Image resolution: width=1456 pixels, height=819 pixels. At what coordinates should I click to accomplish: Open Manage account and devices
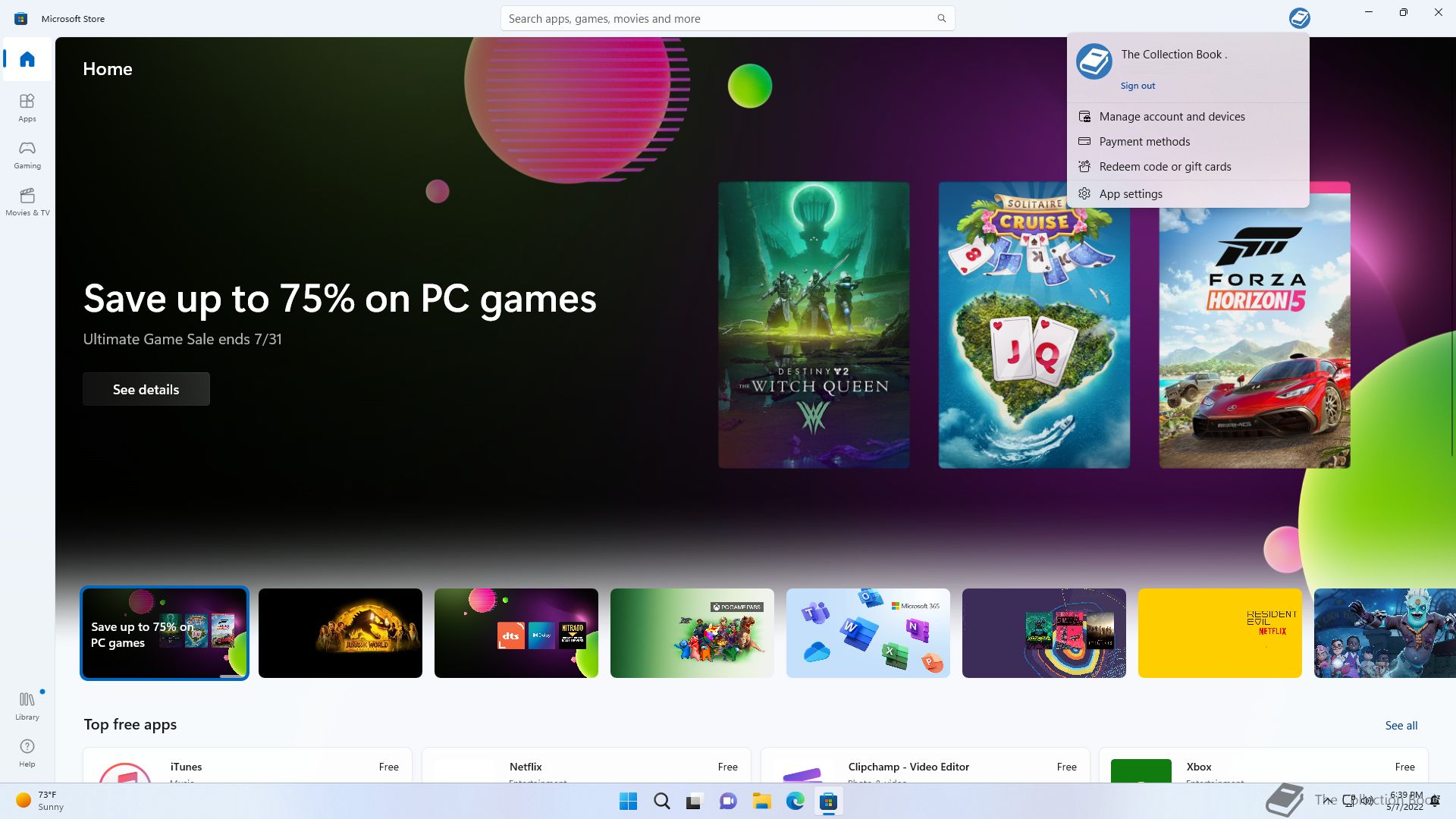click(x=1188, y=116)
